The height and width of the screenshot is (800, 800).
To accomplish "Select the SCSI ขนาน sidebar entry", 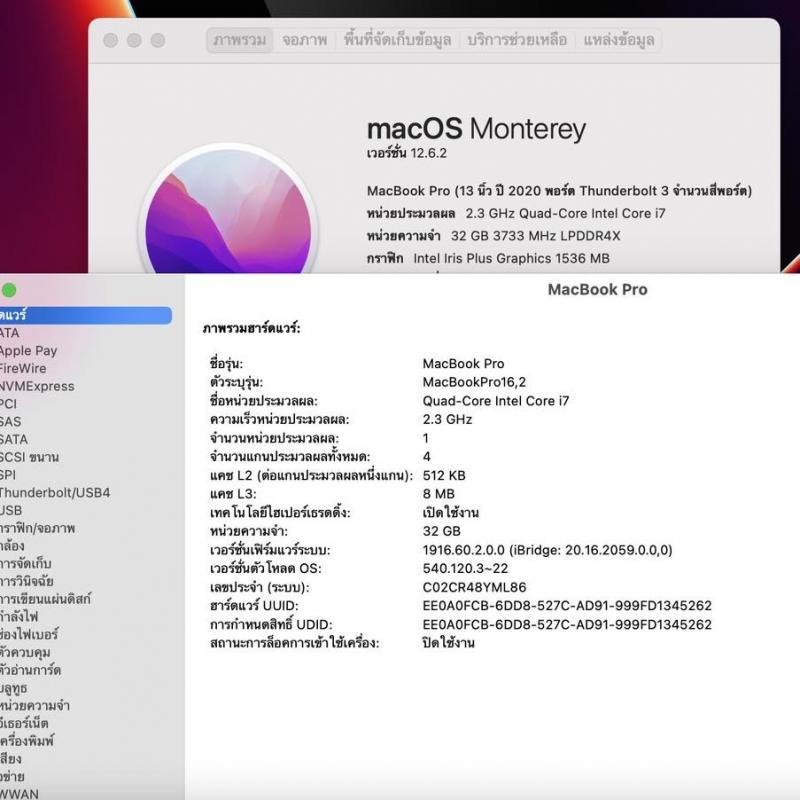I will (30, 457).
